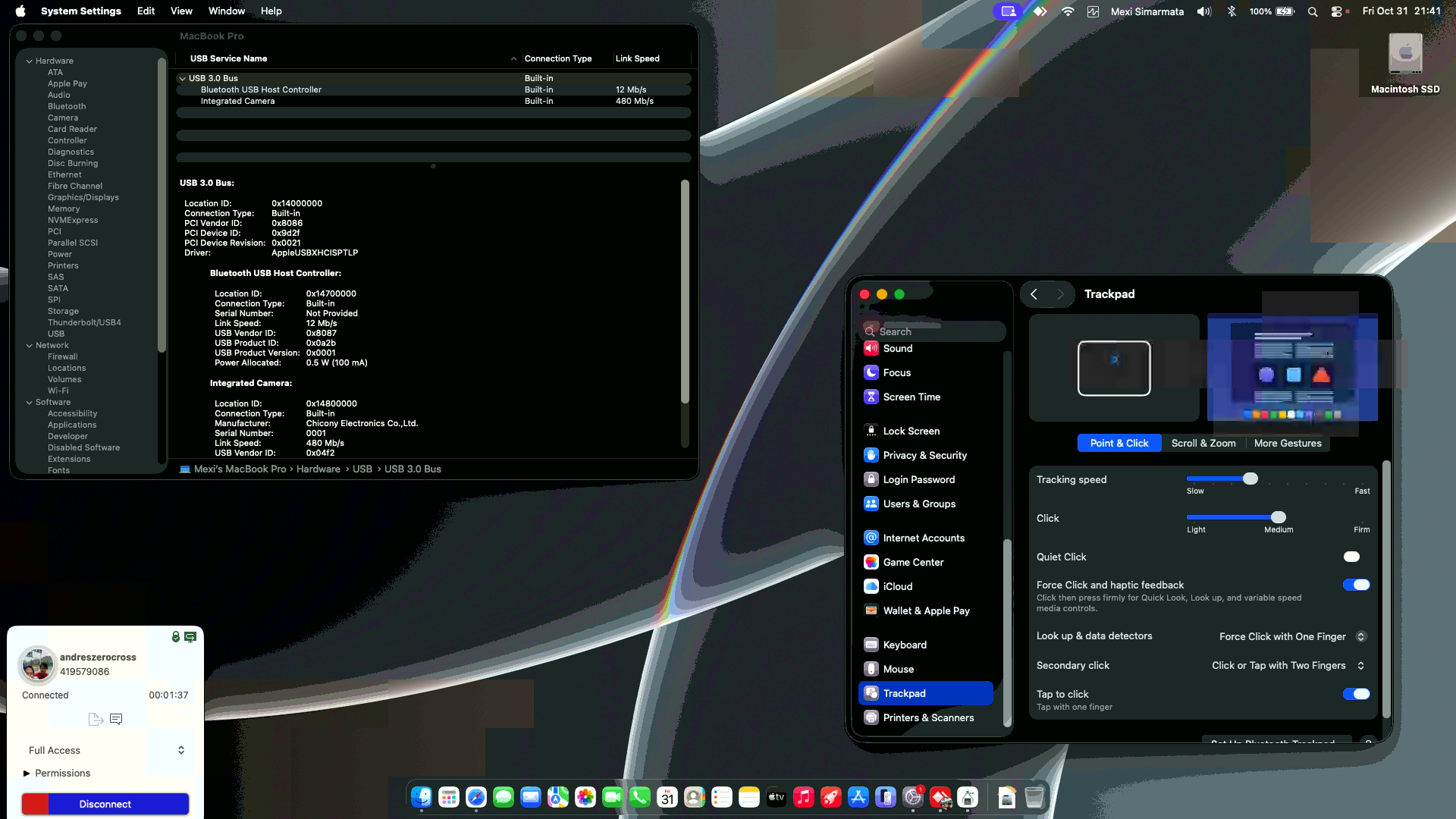The height and width of the screenshot is (819, 1456).
Task: Collapse the Software tree section
Action: [x=29, y=402]
